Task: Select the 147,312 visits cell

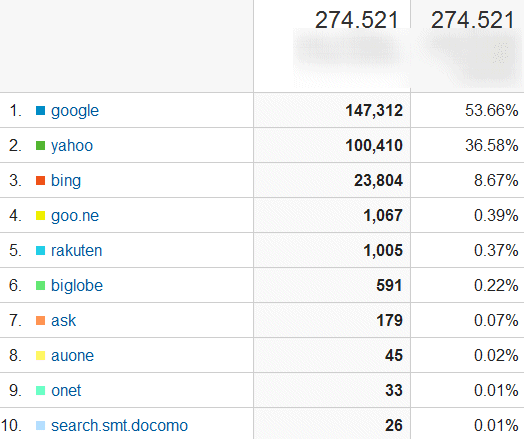Action: pos(332,111)
